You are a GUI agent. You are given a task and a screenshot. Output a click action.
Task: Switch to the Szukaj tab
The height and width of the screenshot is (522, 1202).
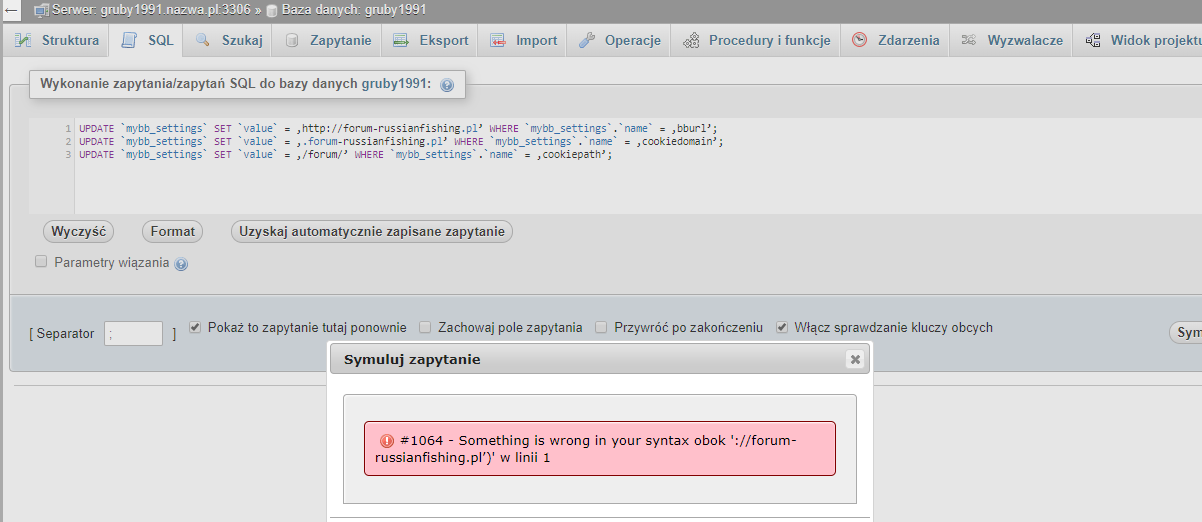(229, 41)
